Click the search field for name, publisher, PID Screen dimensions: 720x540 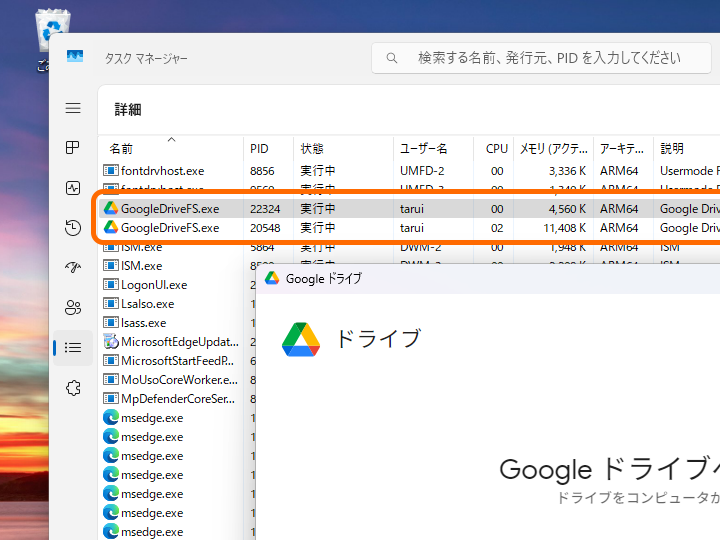pyautogui.click(x=541, y=58)
